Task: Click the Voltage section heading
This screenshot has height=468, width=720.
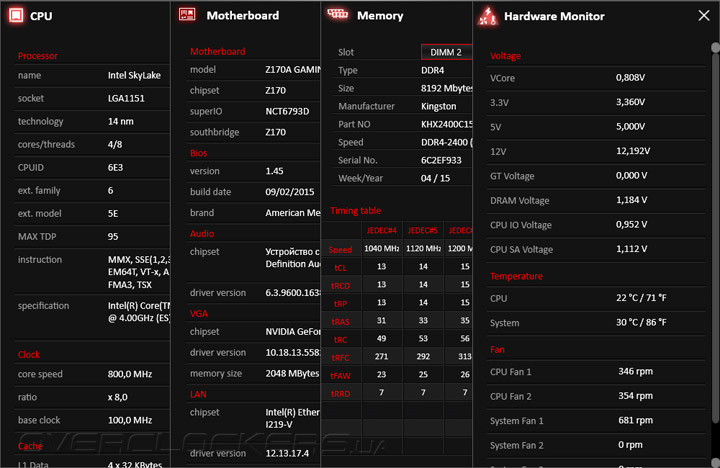Action: (x=505, y=56)
